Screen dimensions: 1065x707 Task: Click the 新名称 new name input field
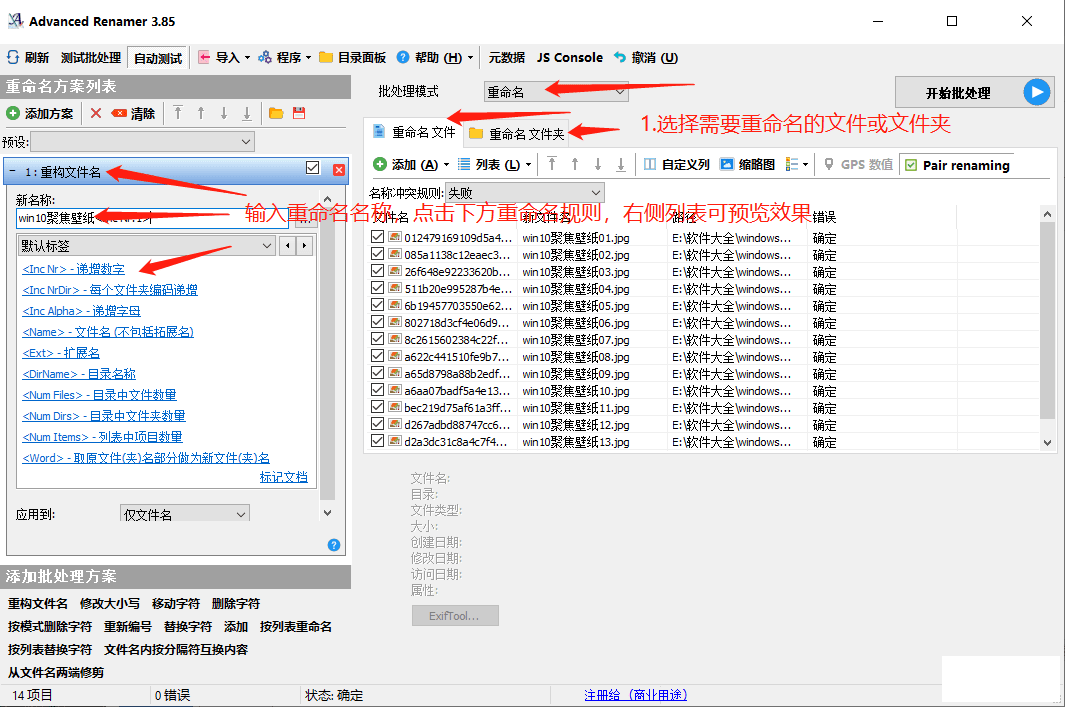(153, 218)
